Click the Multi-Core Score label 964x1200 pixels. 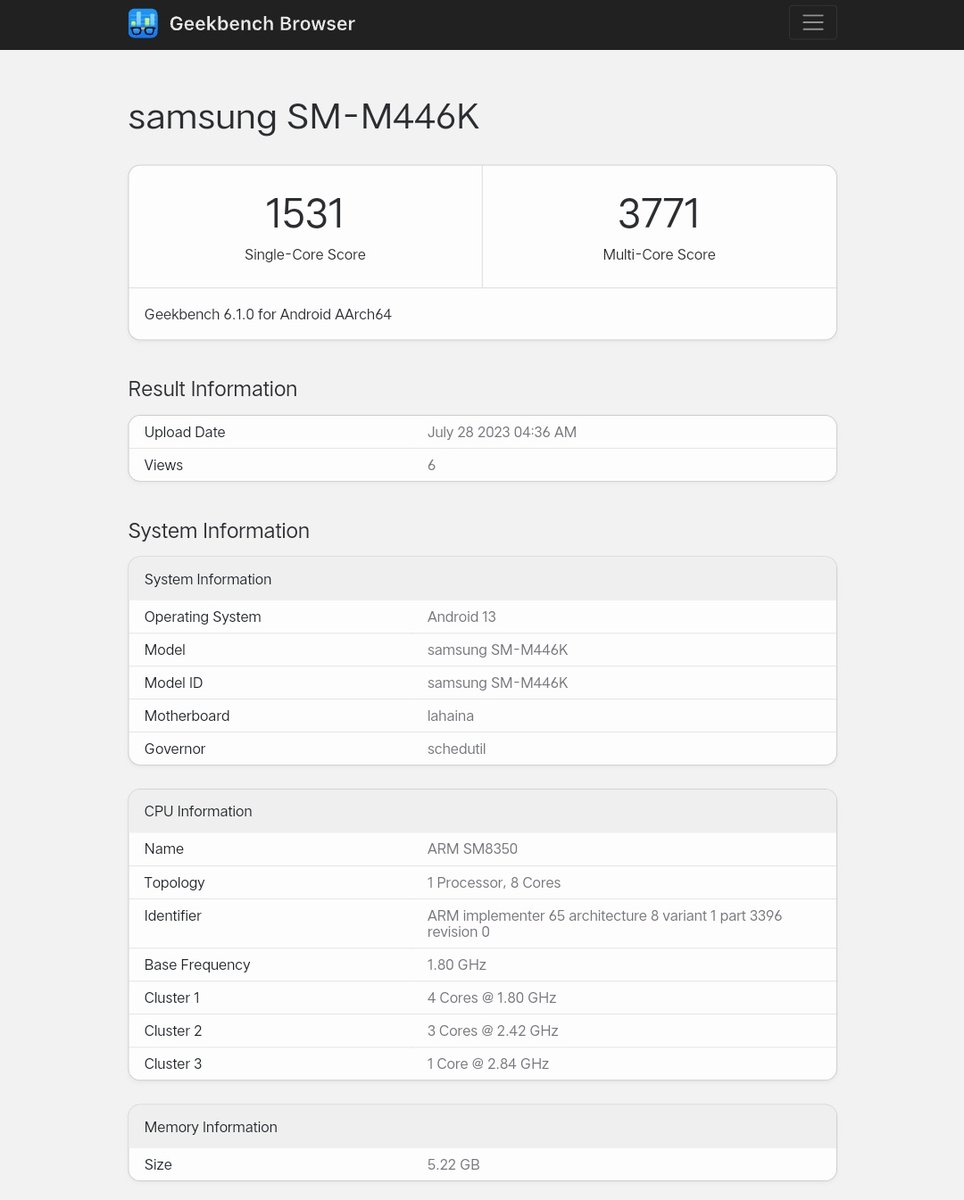[659, 255]
